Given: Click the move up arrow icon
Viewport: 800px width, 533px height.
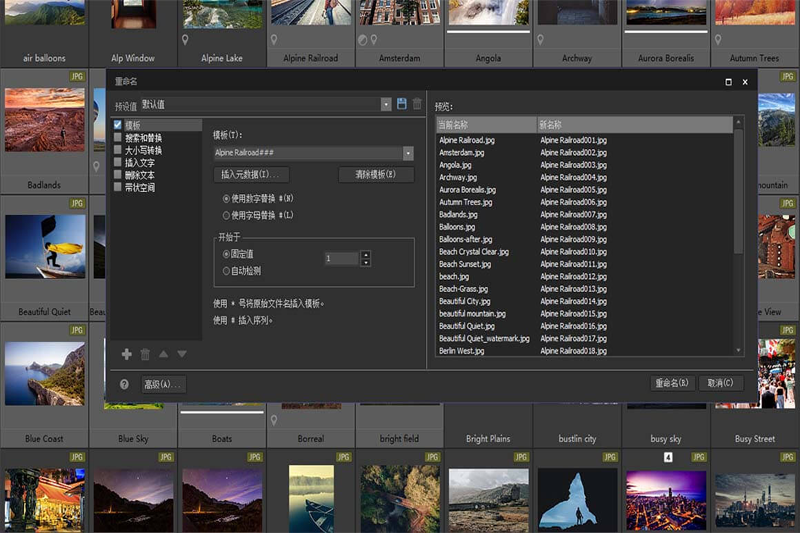Looking at the screenshot, I should [164, 354].
